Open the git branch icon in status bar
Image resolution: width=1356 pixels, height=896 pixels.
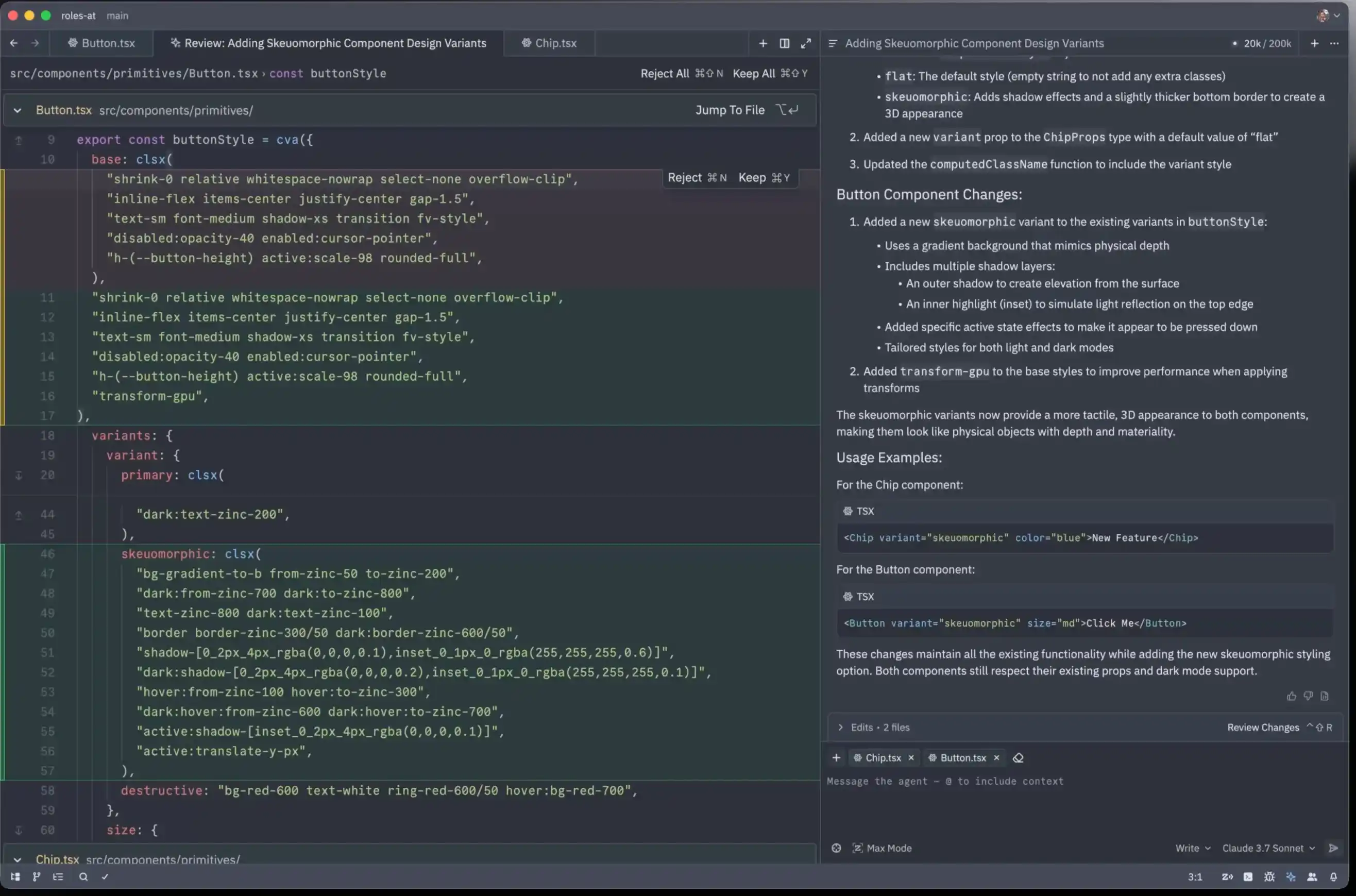37,876
